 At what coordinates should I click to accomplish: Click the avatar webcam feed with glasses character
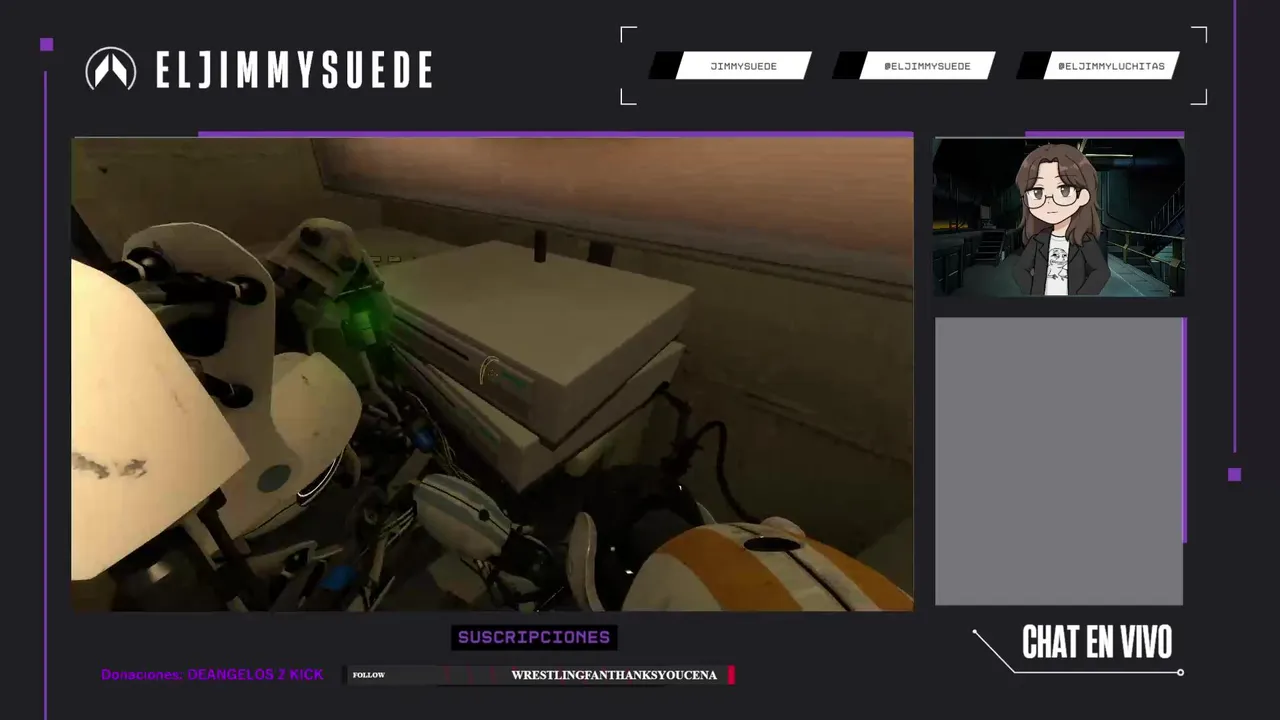coord(1059,217)
